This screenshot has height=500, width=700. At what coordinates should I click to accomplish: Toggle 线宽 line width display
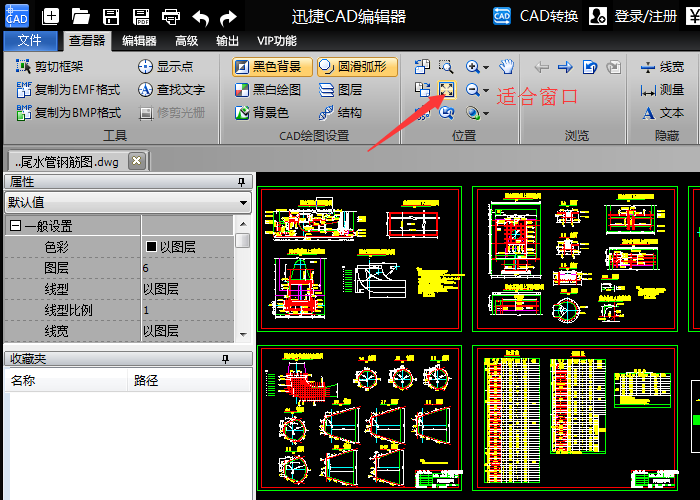pos(662,67)
